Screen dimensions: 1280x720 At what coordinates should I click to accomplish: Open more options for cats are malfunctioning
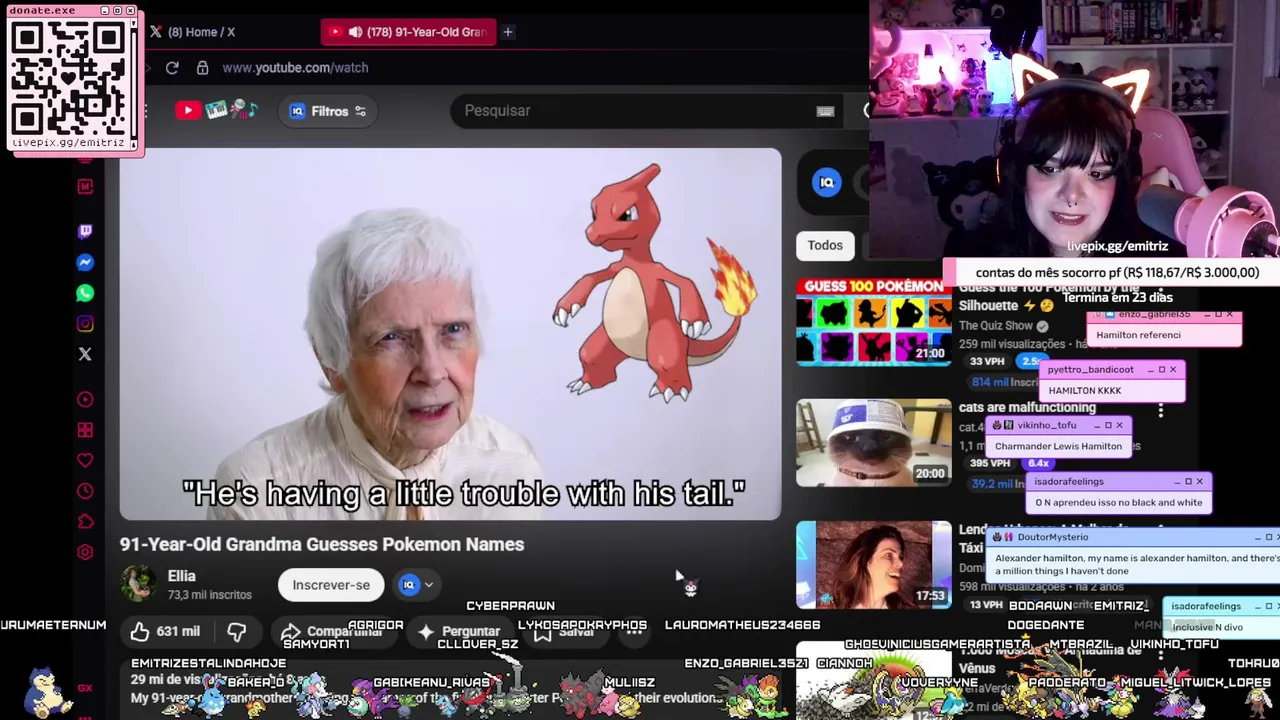[1161, 411]
